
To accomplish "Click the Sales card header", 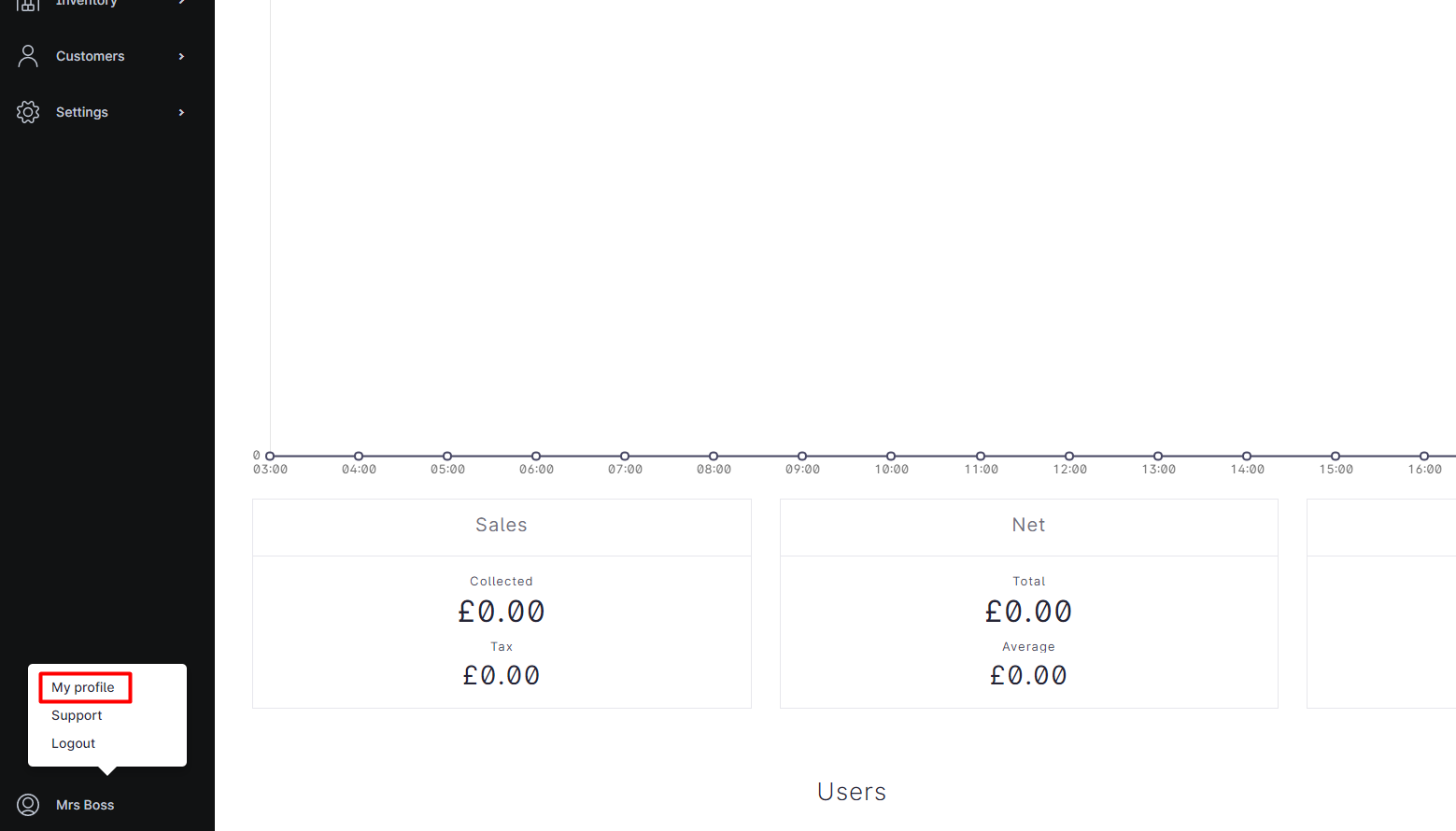I will coord(502,526).
